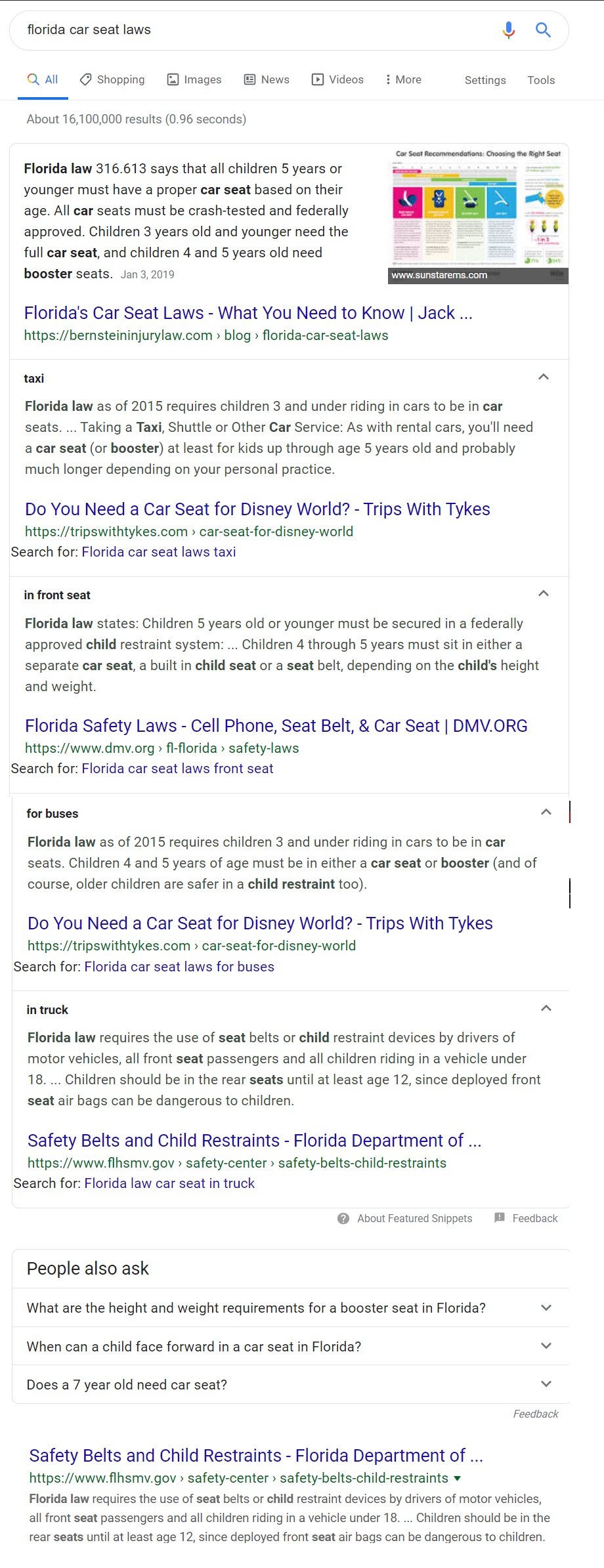Click Florida Safety Laws DMV.ORG link

coord(276,726)
